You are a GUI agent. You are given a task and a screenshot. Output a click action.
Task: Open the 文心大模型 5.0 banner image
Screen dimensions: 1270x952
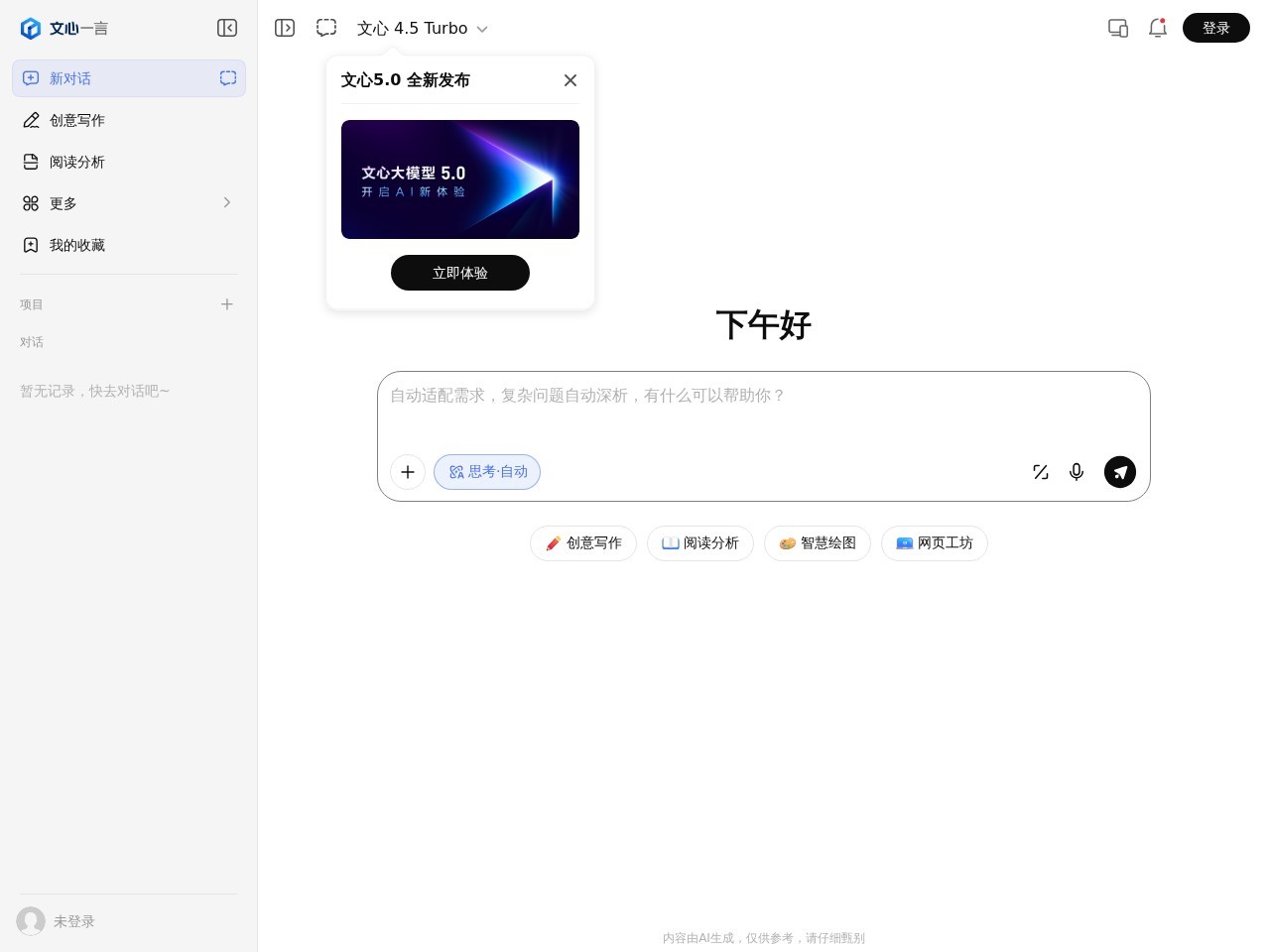460,179
